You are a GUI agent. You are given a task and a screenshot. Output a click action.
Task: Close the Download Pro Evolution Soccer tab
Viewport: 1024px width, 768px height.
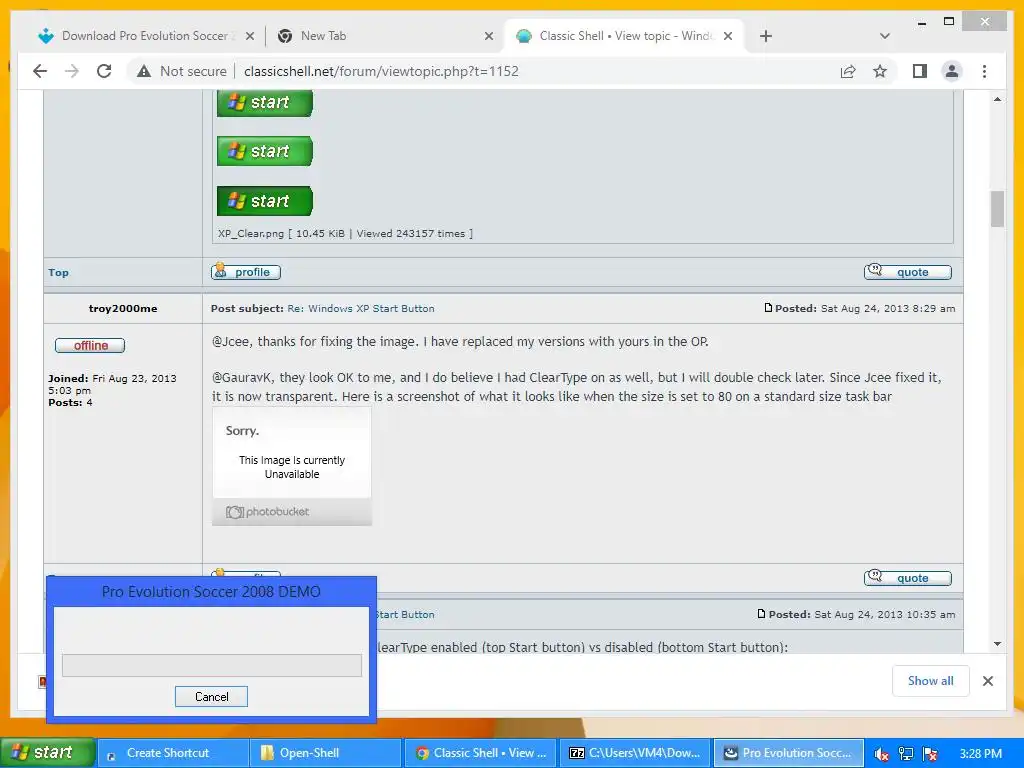[x=249, y=36]
